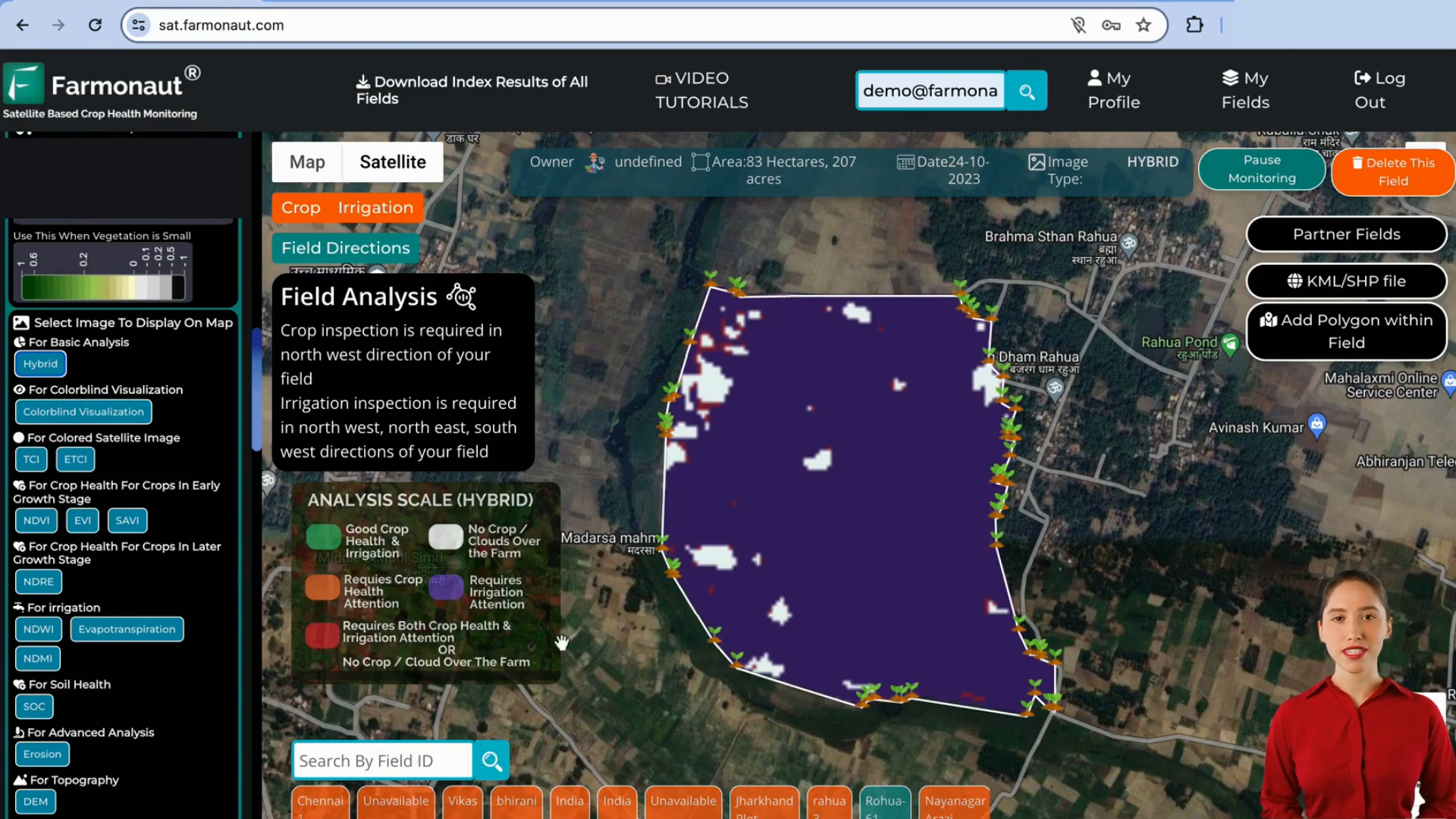Click the Delete This Field button
This screenshot has height=819, width=1456.
tap(1392, 171)
